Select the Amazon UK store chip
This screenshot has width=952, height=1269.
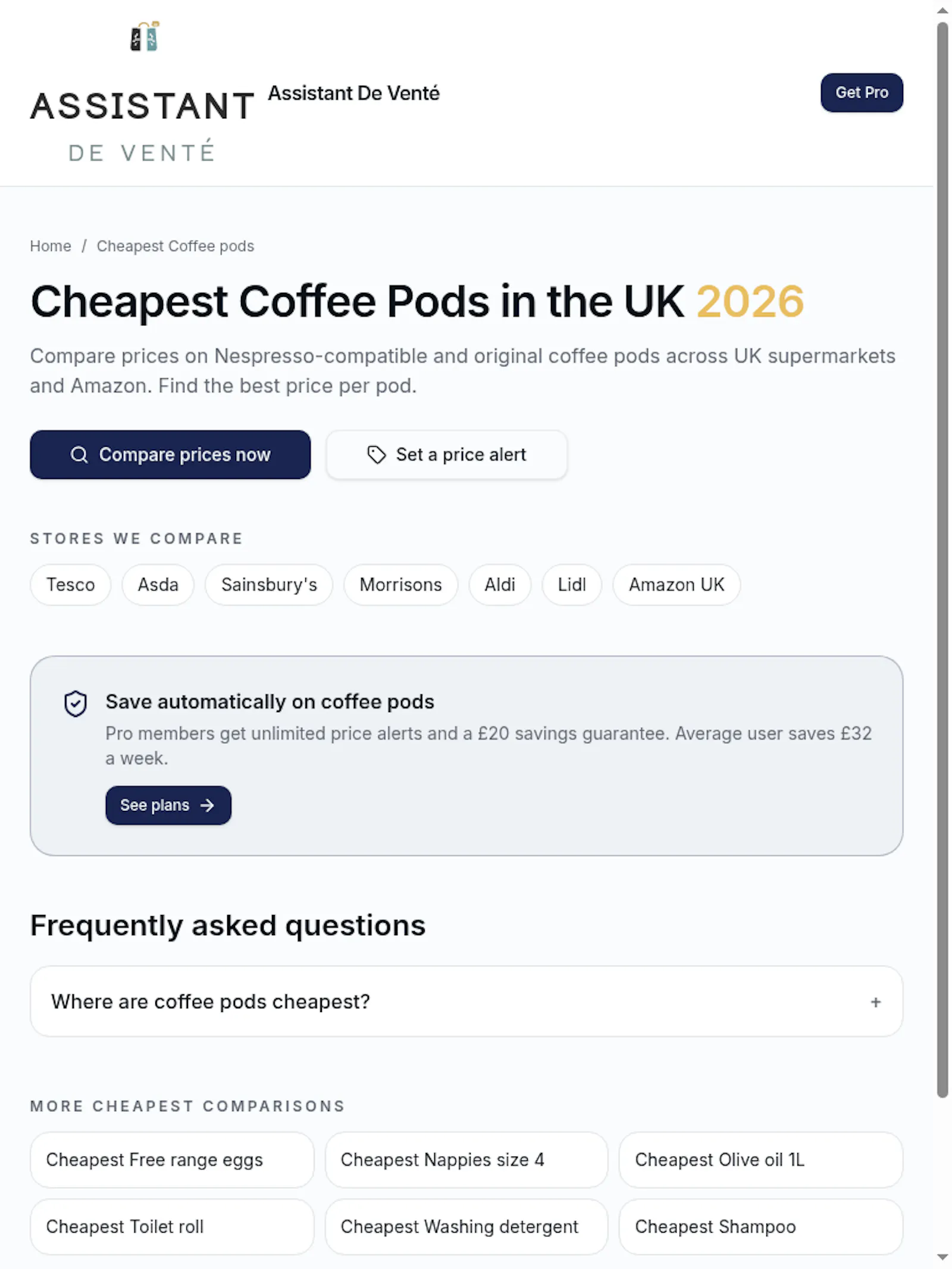[x=677, y=584]
